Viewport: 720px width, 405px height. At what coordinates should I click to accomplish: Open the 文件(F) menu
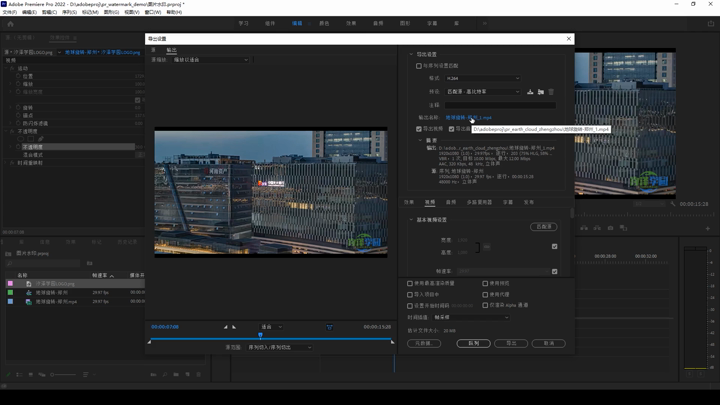coord(8,12)
